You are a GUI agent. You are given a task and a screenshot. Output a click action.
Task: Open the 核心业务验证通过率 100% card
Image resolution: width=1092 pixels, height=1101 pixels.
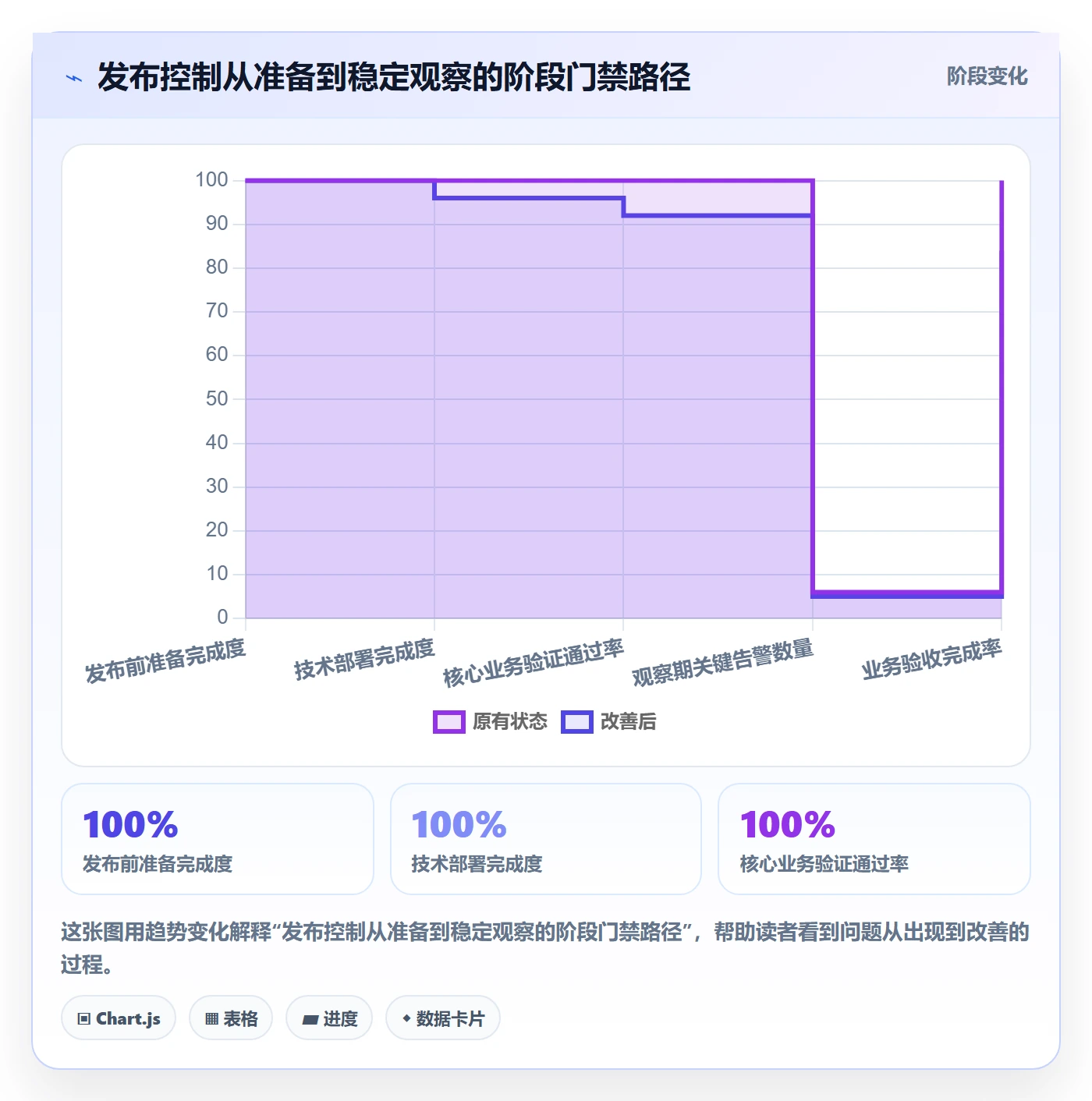874,839
